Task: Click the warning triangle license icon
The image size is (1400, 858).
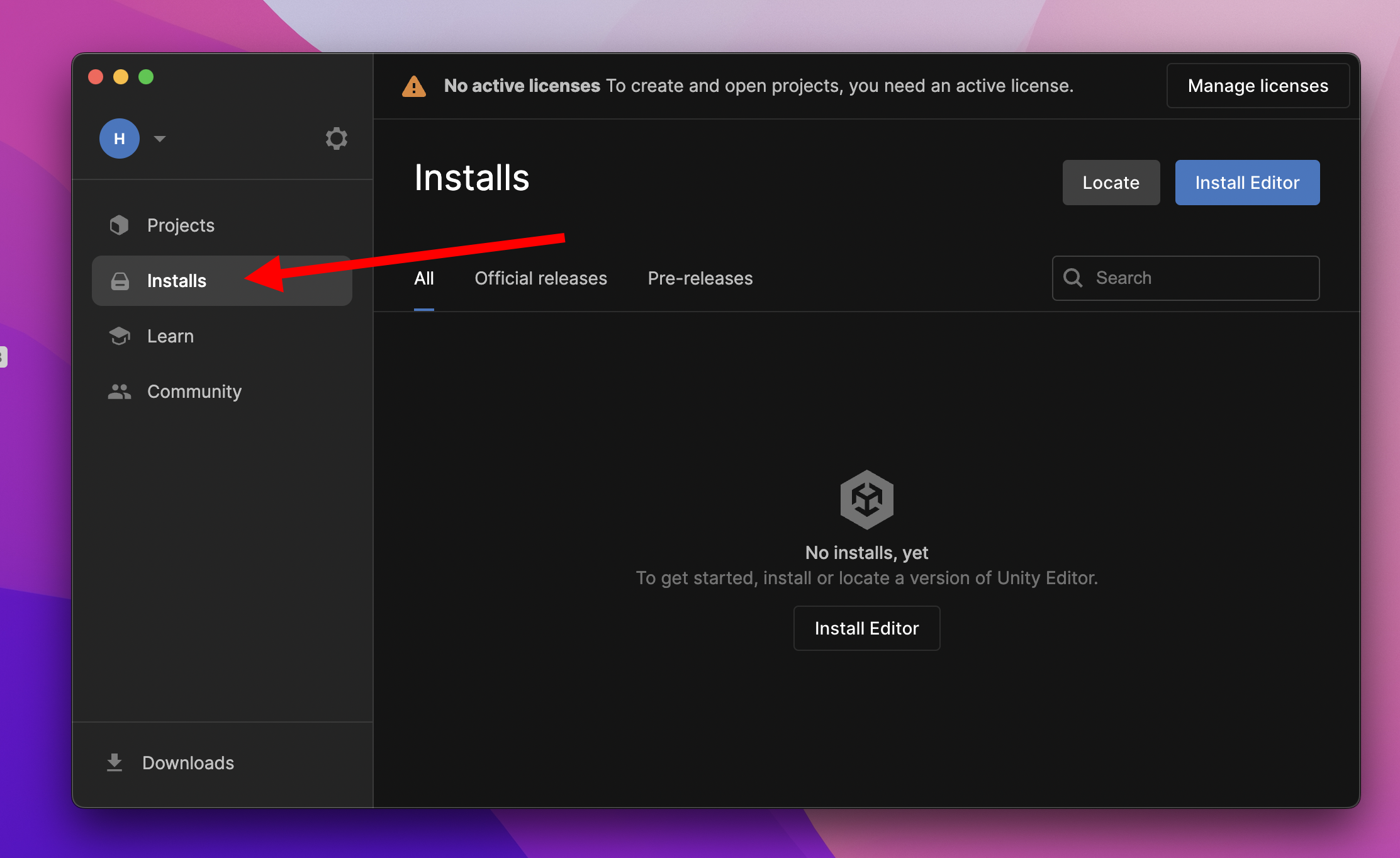Action: pyautogui.click(x=414, y=86)
